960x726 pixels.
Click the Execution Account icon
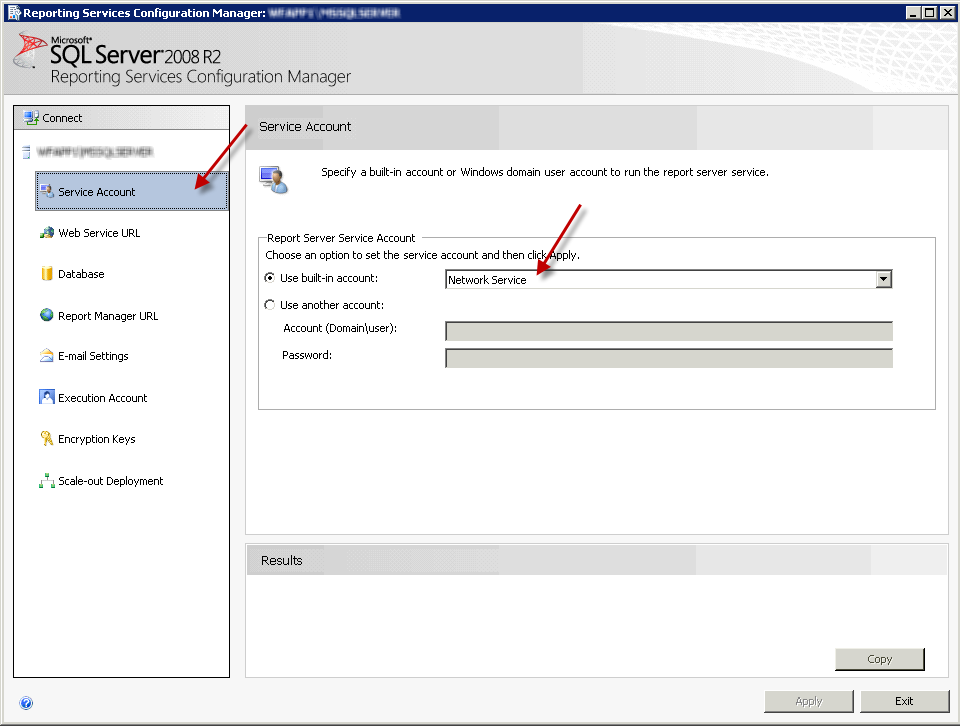click(x=47, y=397)
